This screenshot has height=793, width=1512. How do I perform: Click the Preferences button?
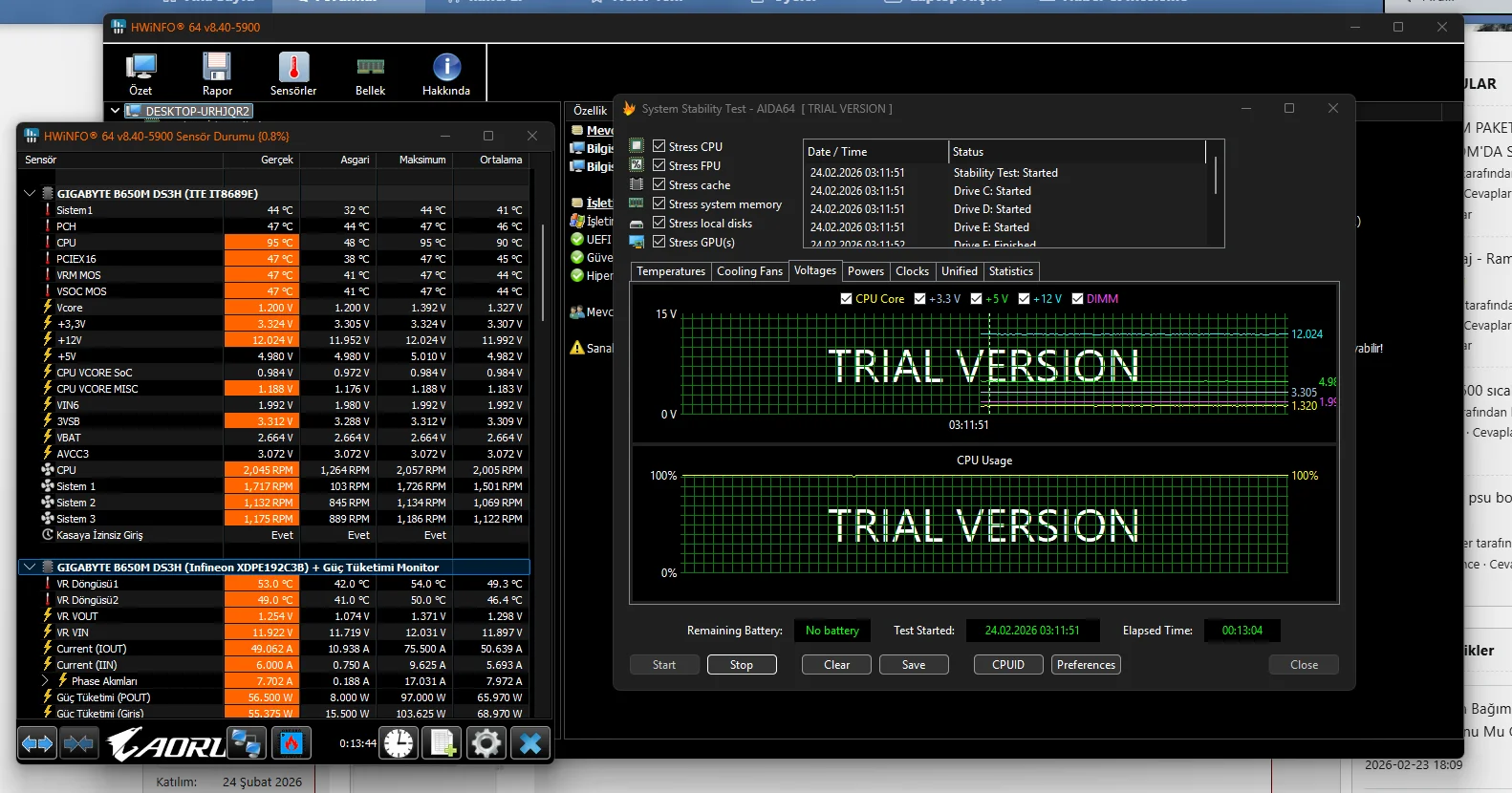pos(1086,665)
